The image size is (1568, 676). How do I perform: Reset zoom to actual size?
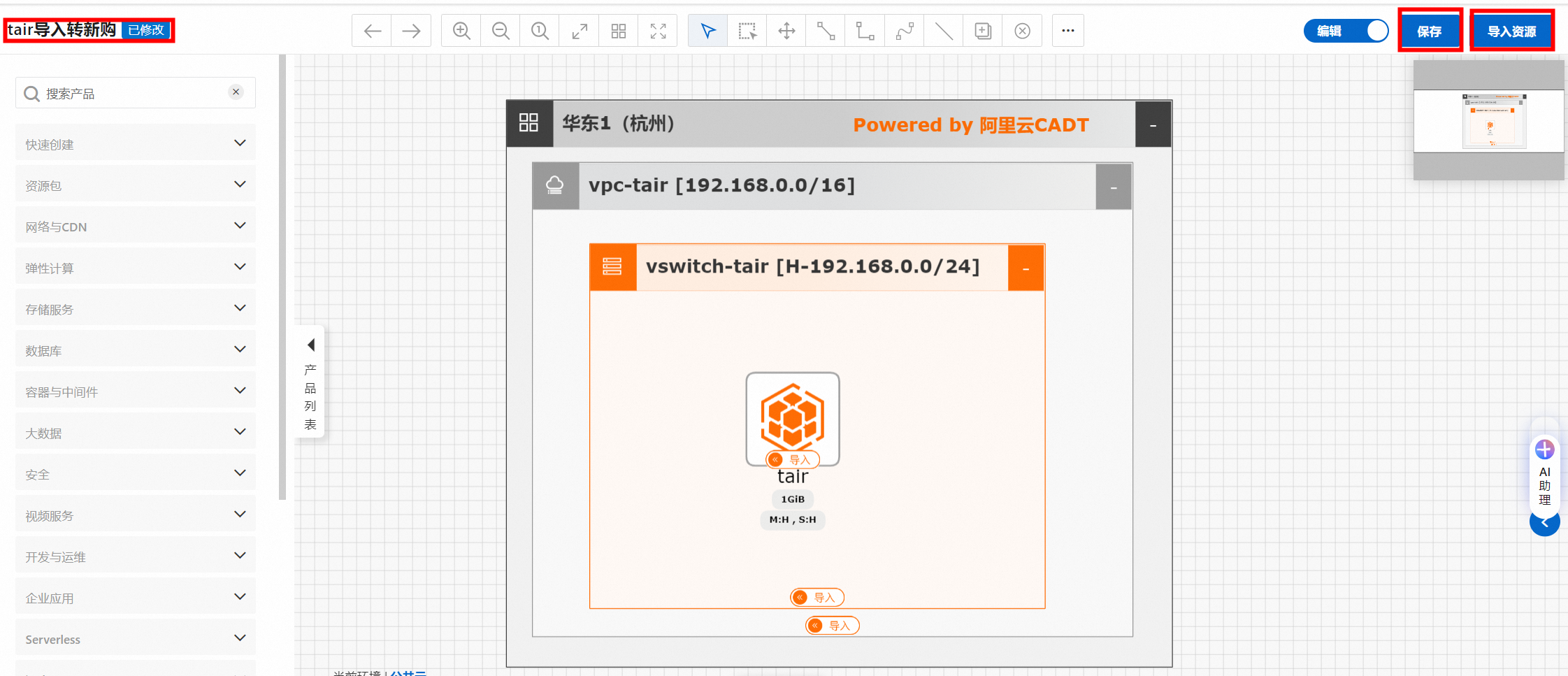540,31
